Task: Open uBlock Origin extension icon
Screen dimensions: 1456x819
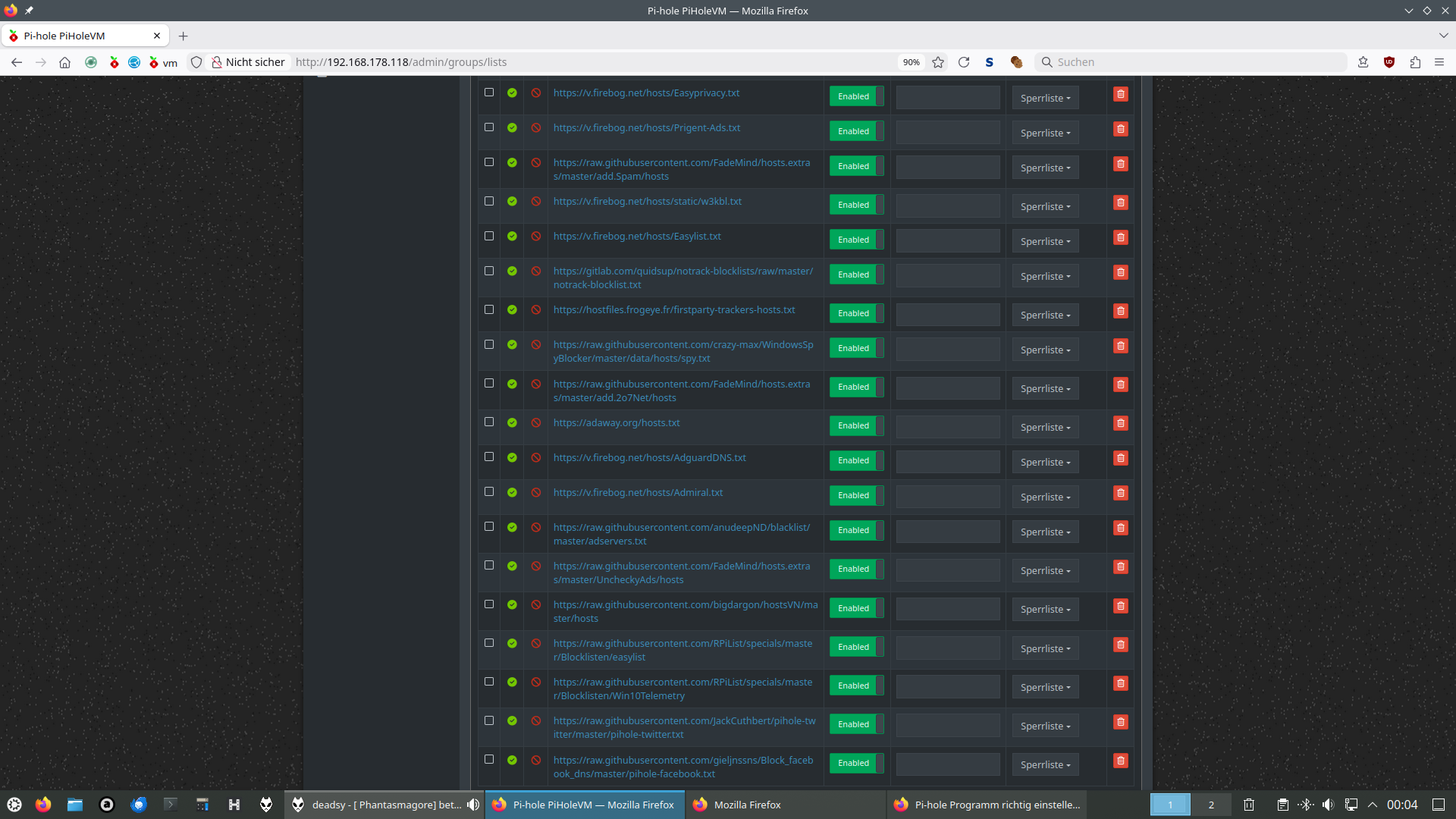Action: pos(1389,62)
